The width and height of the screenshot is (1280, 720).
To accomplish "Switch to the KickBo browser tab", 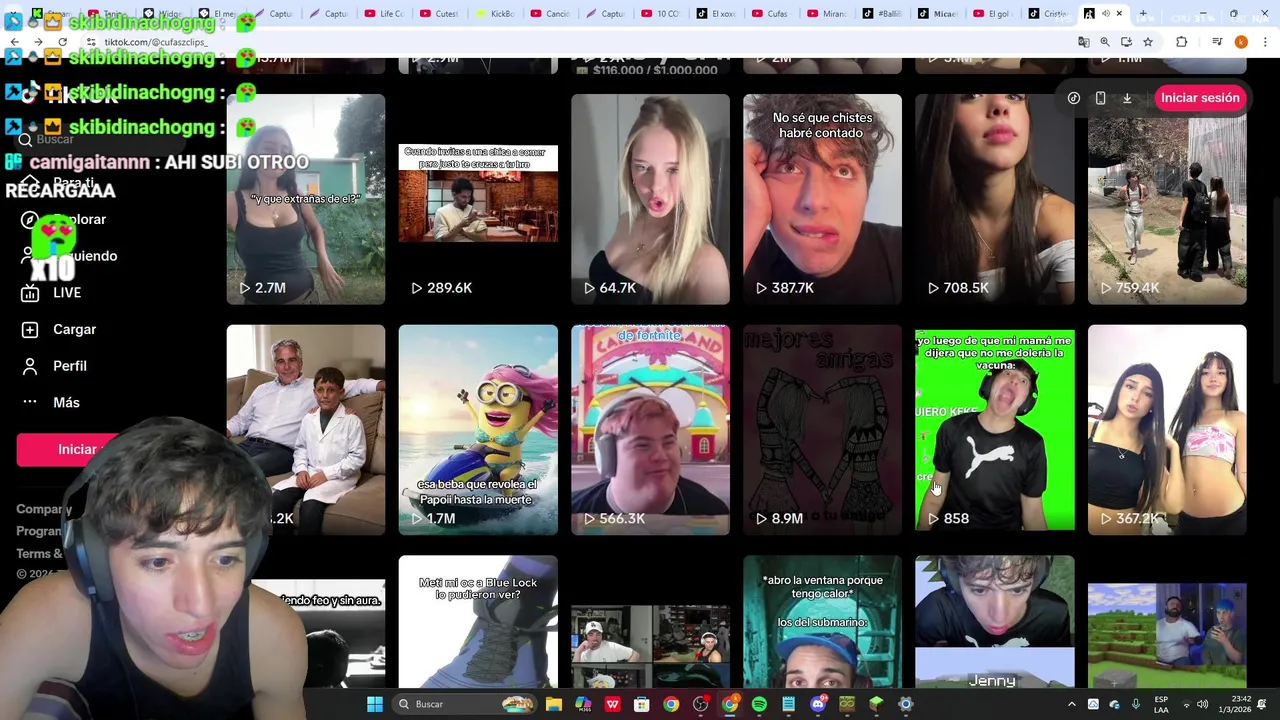I will coord(495,14).
